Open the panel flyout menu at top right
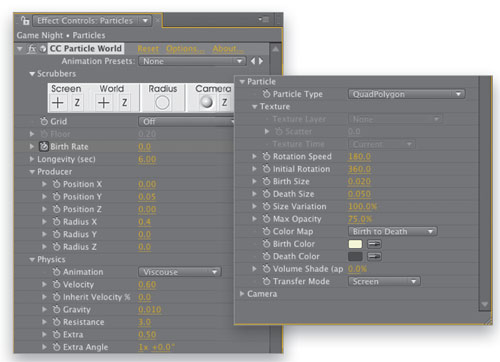The image size is (500, 362). pos(263,20)
